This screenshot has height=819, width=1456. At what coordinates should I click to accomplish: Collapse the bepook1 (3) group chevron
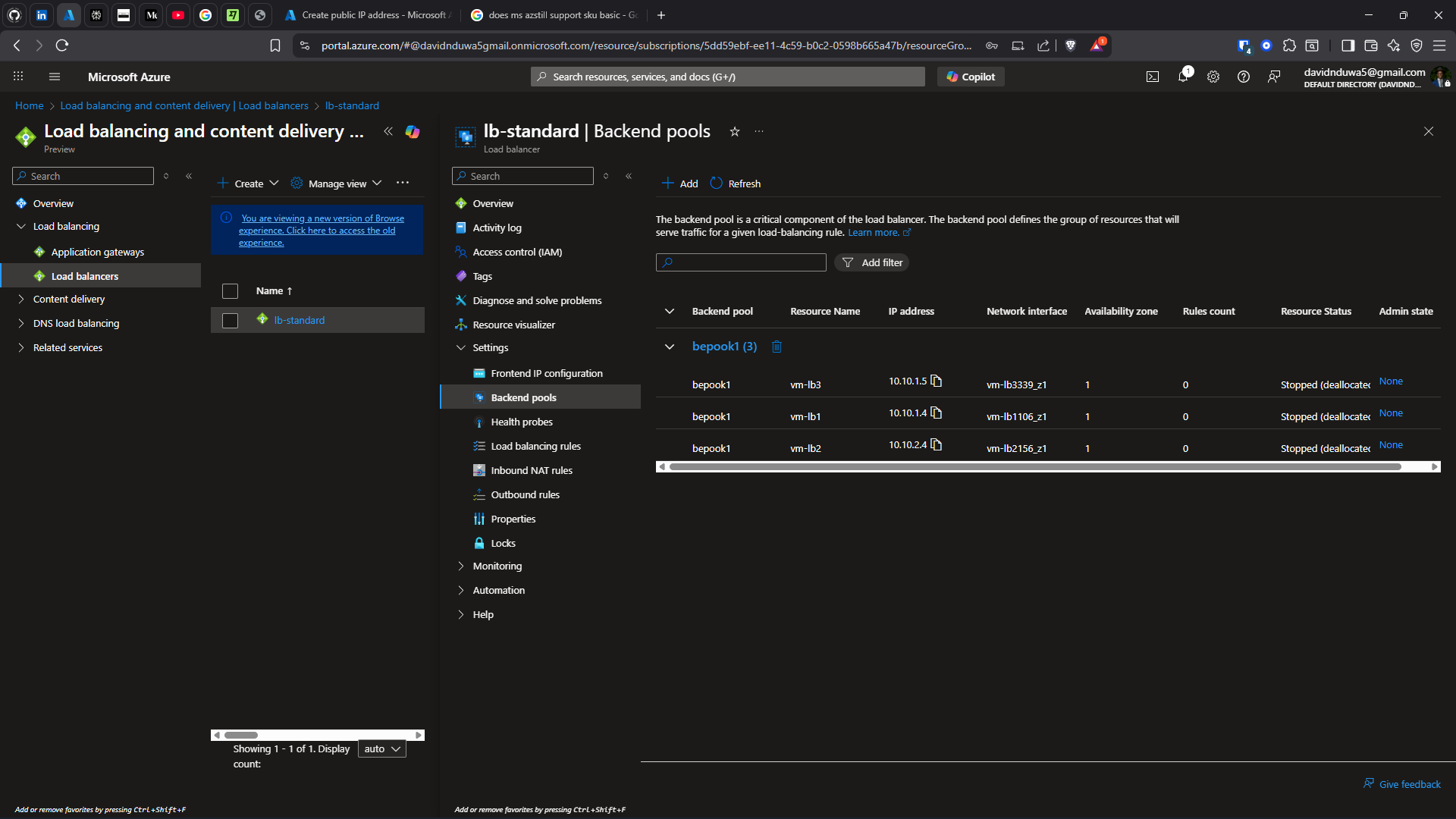tap(670, 347)
